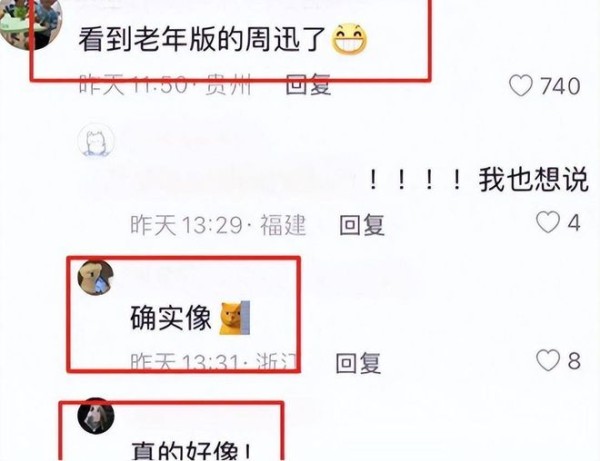Image resolution: width=600 pixels, height=461 pixels.
Task: Like the comment with 740 likes
Action: tap(521, 86)
